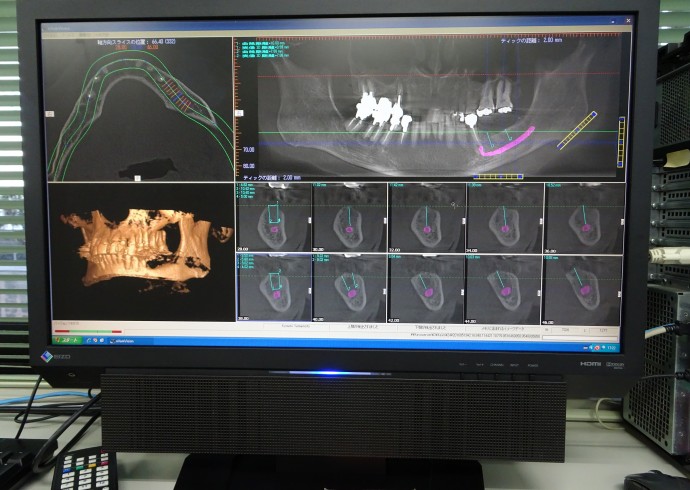Click the numeric field at bottom right status bar
690x490 pixels.
click(x=566, y=328)
